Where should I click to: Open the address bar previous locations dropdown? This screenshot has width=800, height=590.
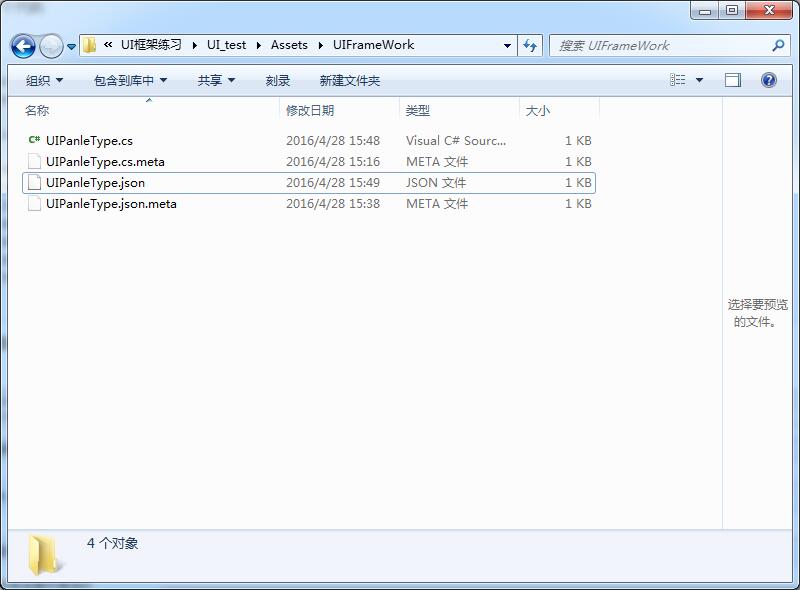507,46
